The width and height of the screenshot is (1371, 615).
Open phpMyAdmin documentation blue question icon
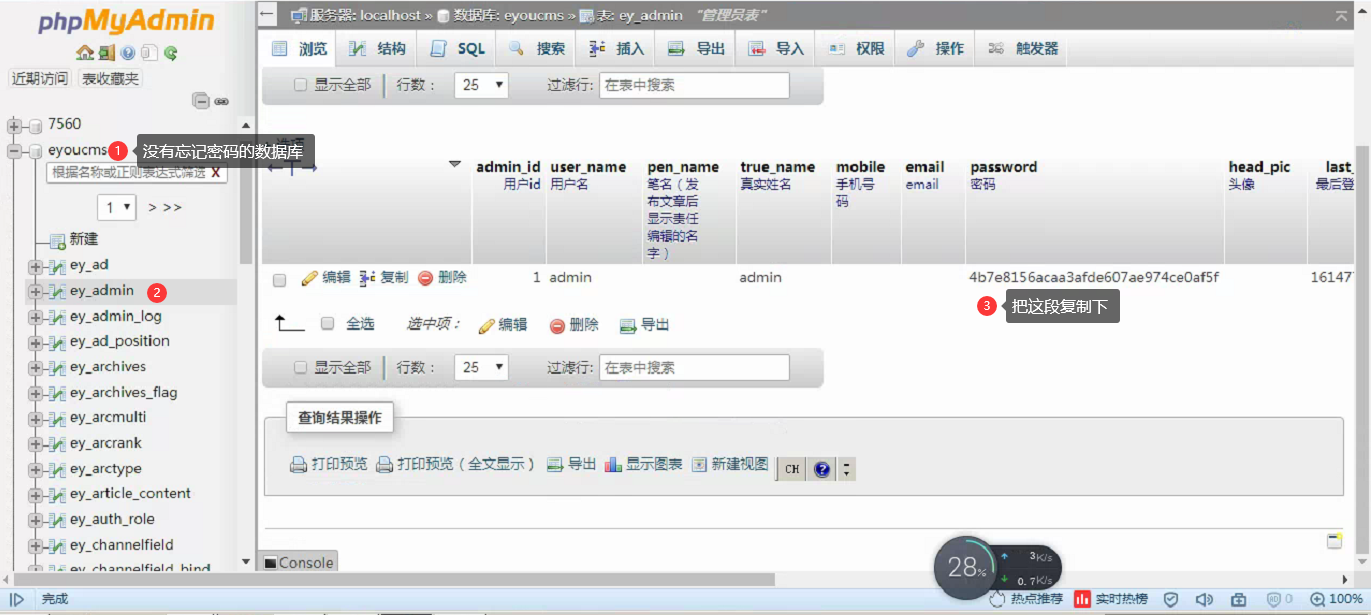click(128, 53)
